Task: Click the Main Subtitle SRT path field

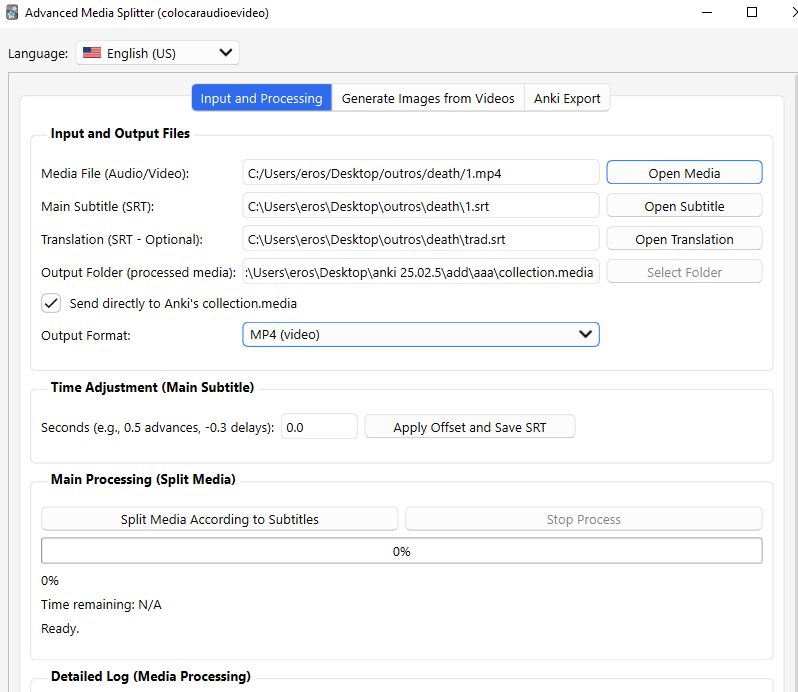Action: (420, 206)
